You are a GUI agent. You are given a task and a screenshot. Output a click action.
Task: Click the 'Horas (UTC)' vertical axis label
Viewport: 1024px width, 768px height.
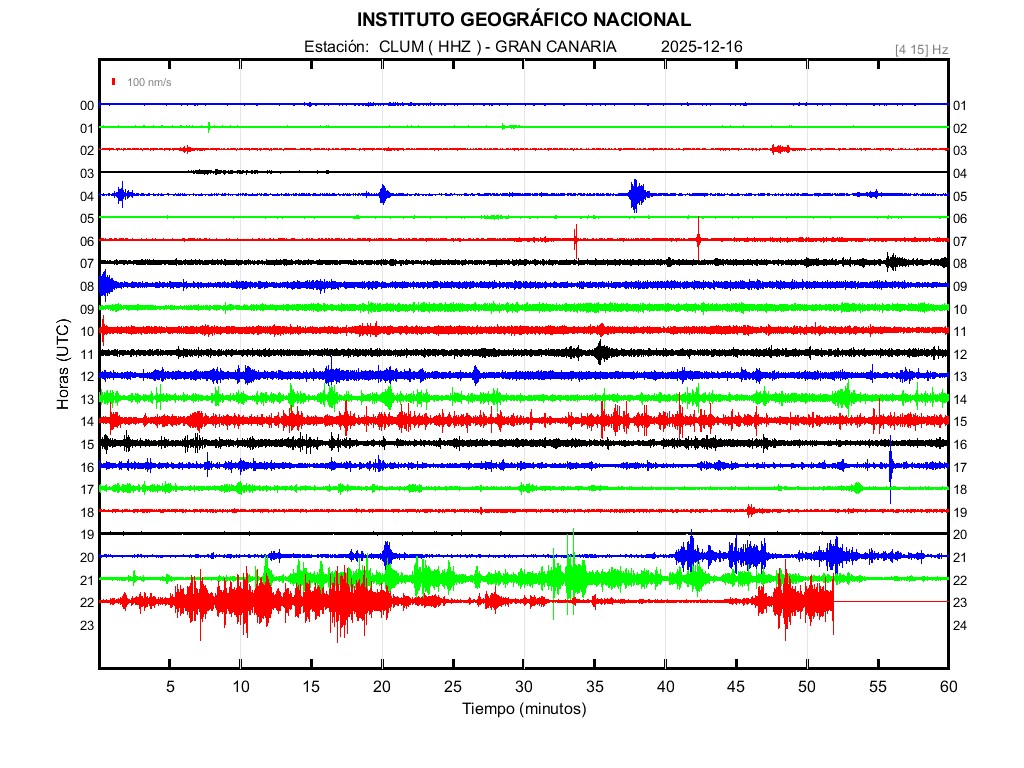[x=62, y=364]
